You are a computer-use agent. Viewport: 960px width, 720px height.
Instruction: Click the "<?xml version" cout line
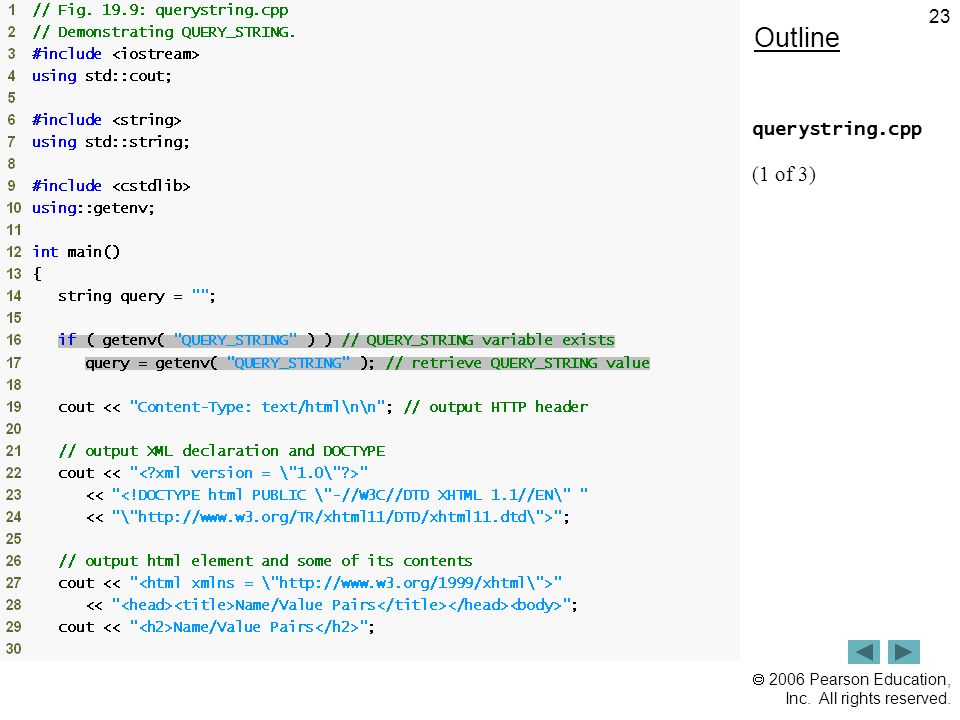point(213,473)
